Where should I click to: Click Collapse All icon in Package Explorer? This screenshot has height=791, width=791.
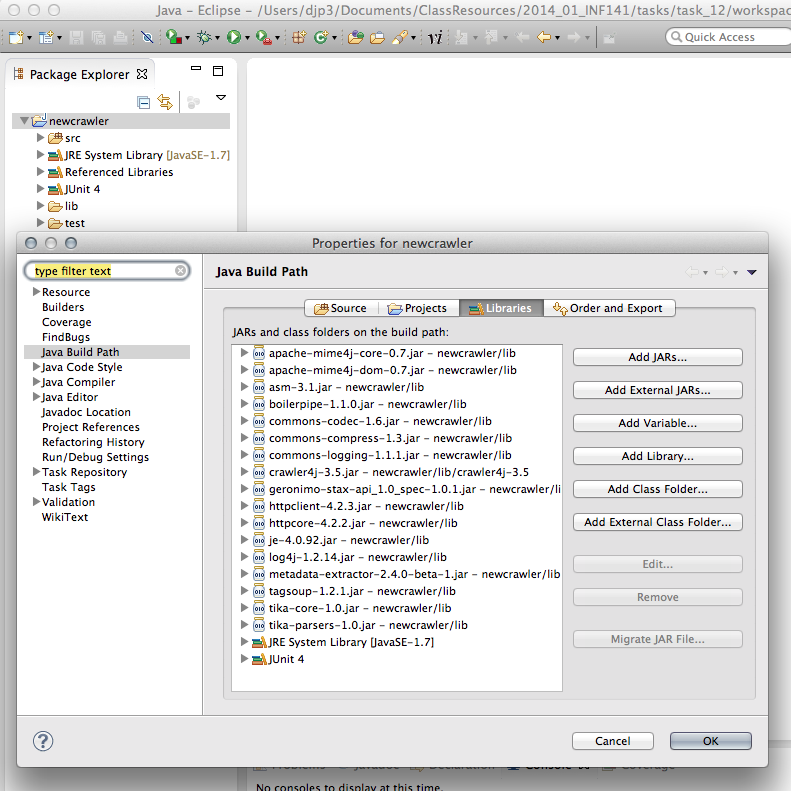coord(144,102)
